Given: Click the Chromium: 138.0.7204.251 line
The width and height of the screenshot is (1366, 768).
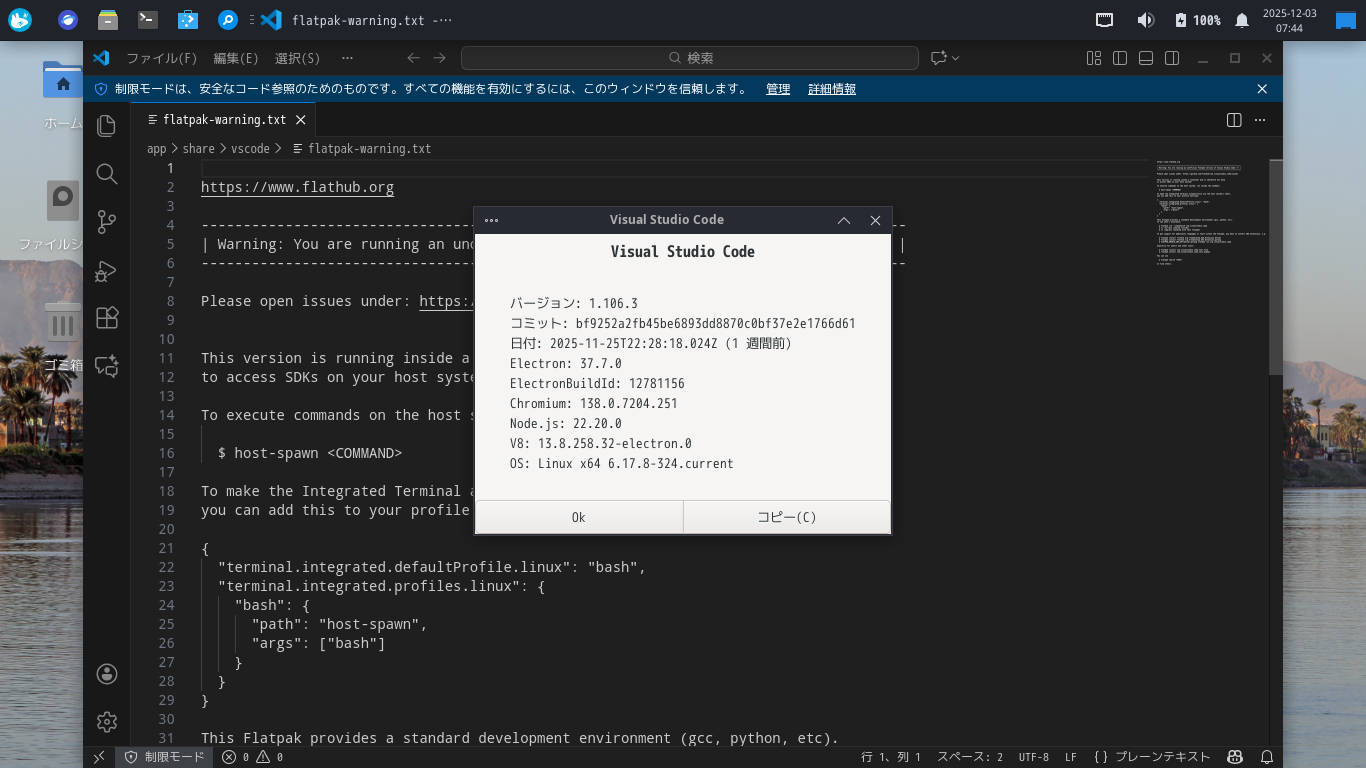Looking at the screenshot, I should [x=594, y=403].
